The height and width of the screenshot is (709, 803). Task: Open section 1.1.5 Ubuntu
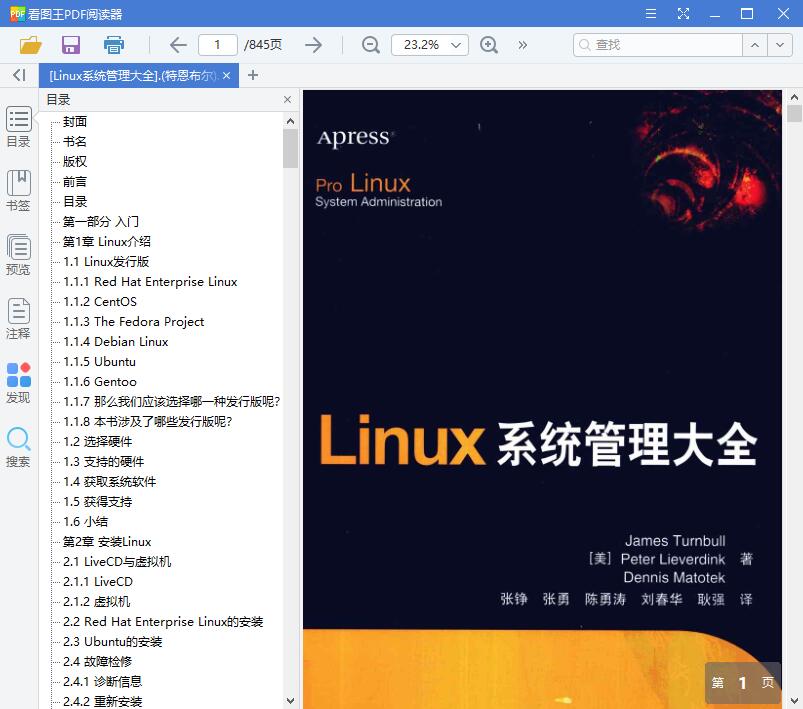tap(99, 361)
